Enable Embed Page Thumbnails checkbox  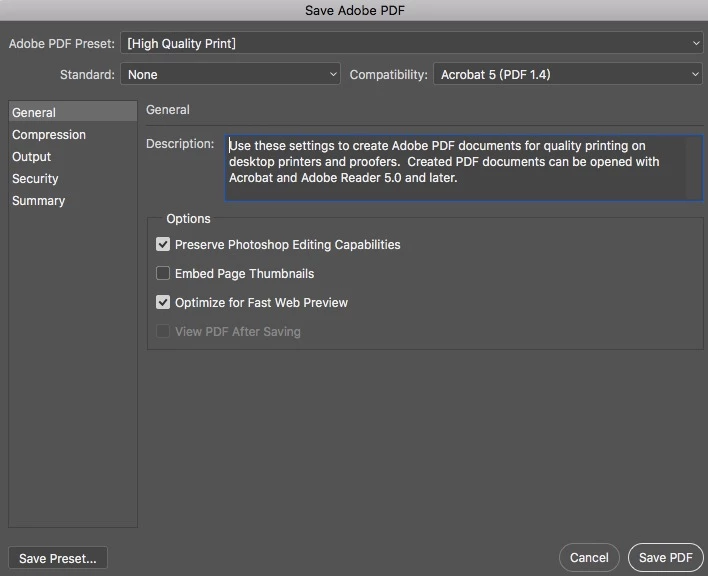click(163, 273)
